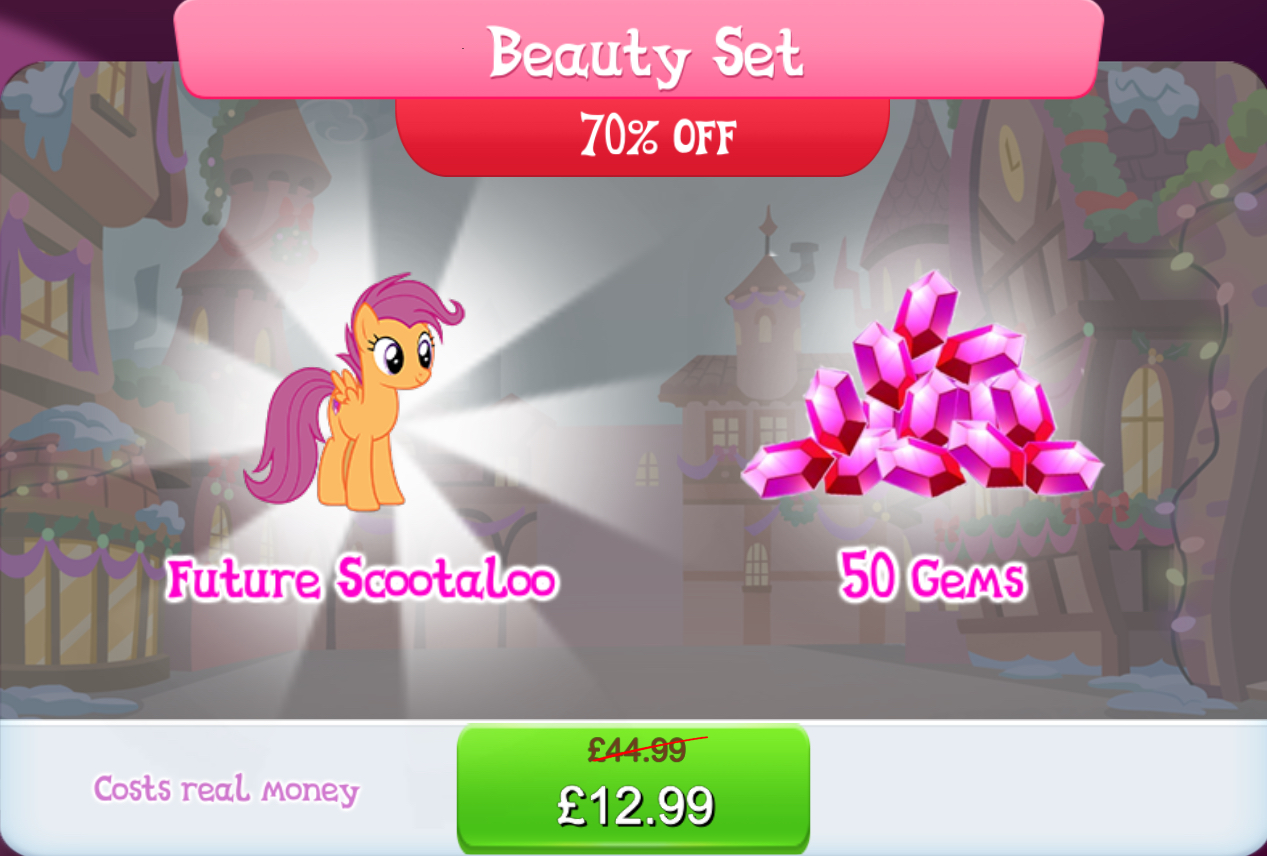The height and width of the screenshot is (856, 1267).
Task: Tap the rightmost gem in the pile
Action: [1063, 466]
